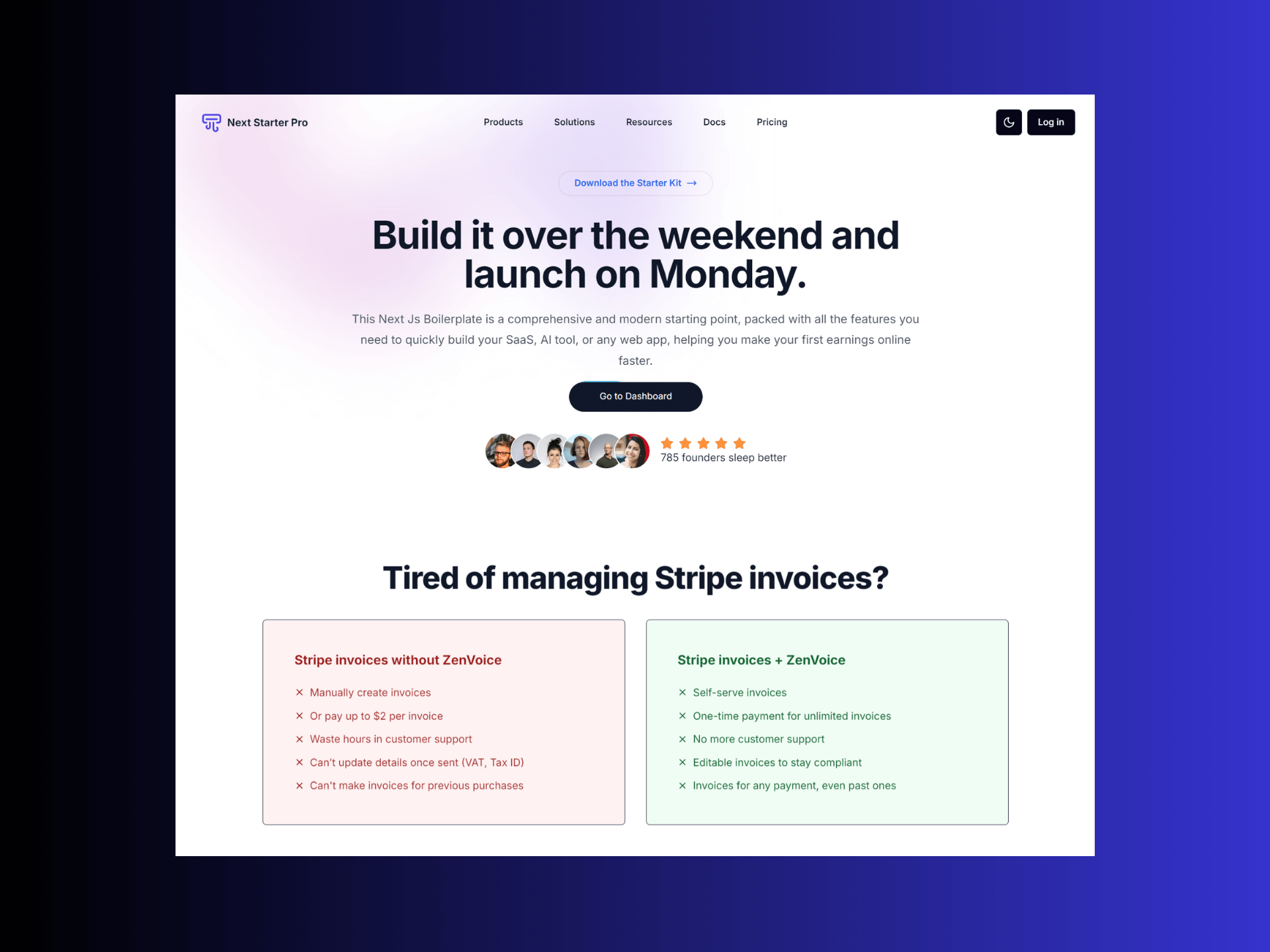
Task: Click the 'Or pay up to $2 per invoice' text
Action: pyautogui.click(x=376, y=716)
